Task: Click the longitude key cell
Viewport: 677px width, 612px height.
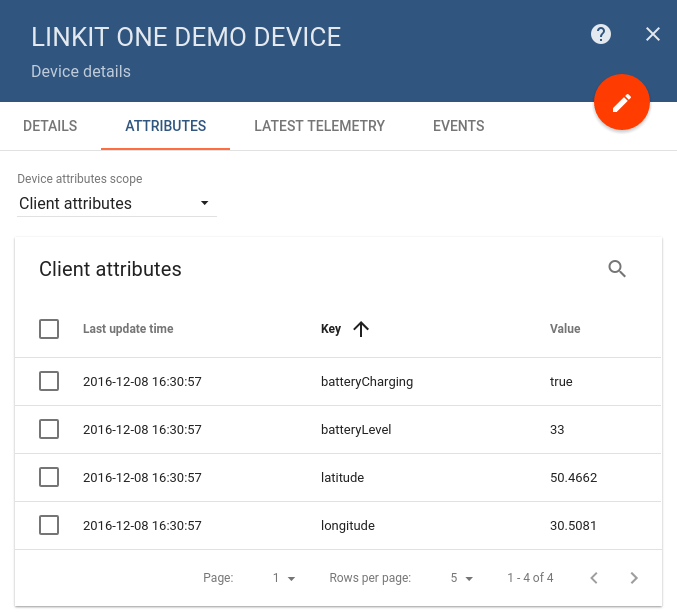Action: coord(348,526)
